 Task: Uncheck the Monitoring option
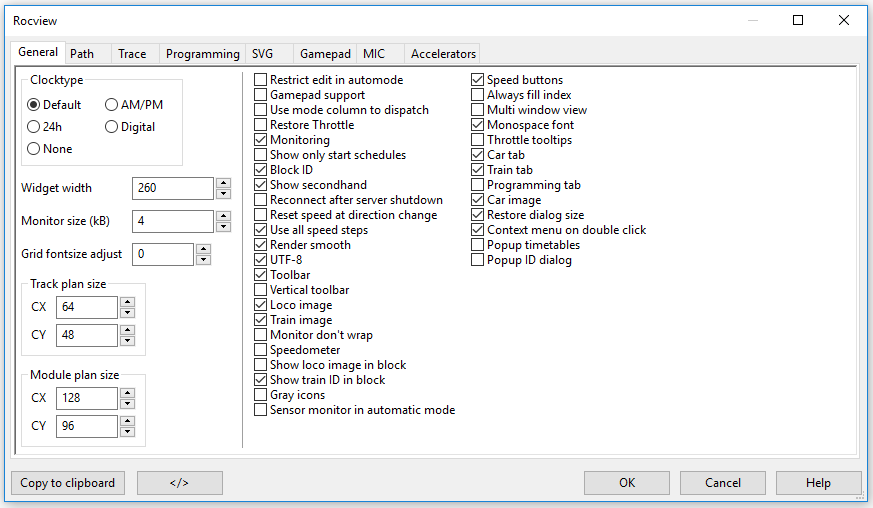pos(261,140)
